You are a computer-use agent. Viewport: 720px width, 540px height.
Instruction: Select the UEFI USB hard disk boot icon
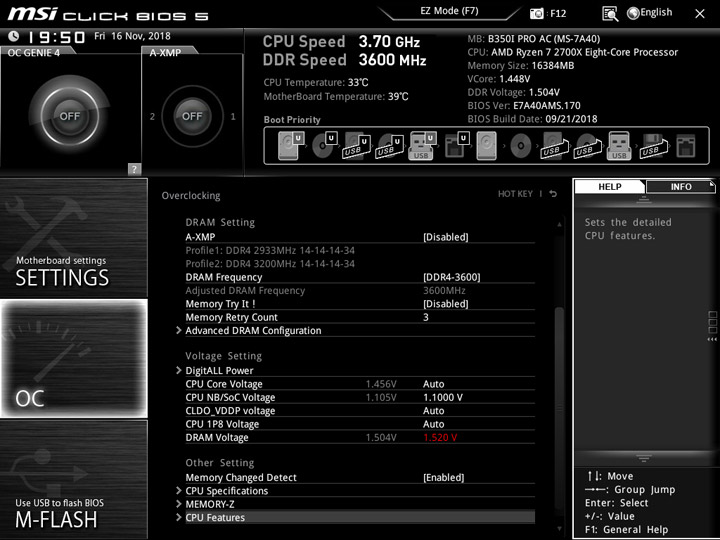pos(356,146)
